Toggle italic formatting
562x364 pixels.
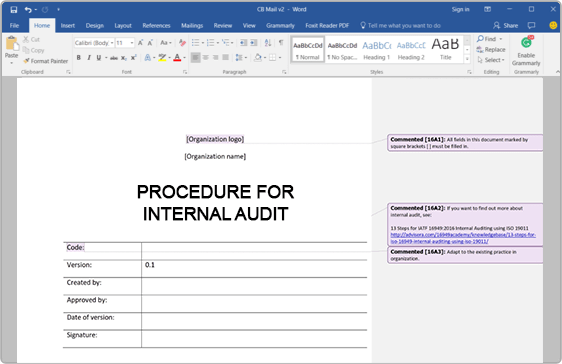(89, 58)
